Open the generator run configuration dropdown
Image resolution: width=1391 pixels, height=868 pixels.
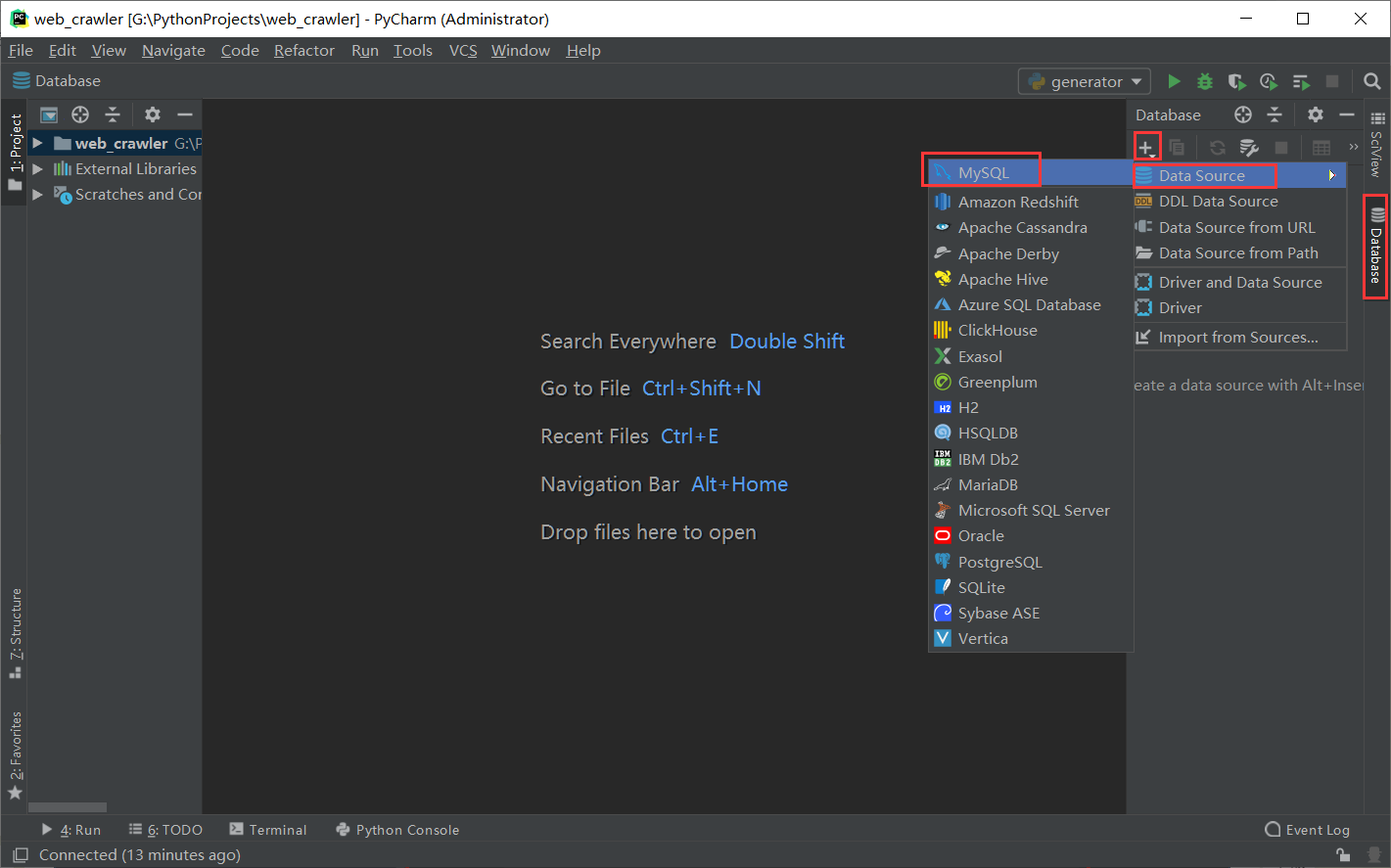(1084, 81)
